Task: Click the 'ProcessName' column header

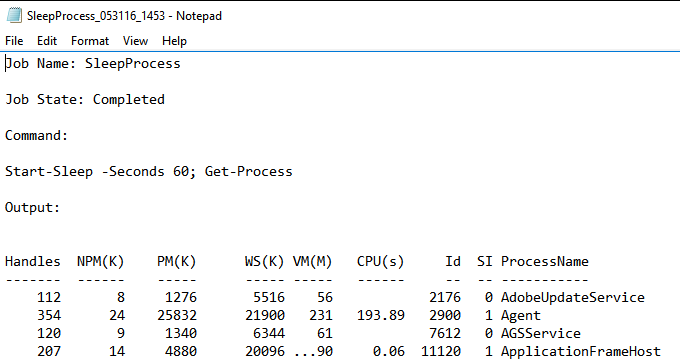Action: pyautogui.click(x=545, y=261)
